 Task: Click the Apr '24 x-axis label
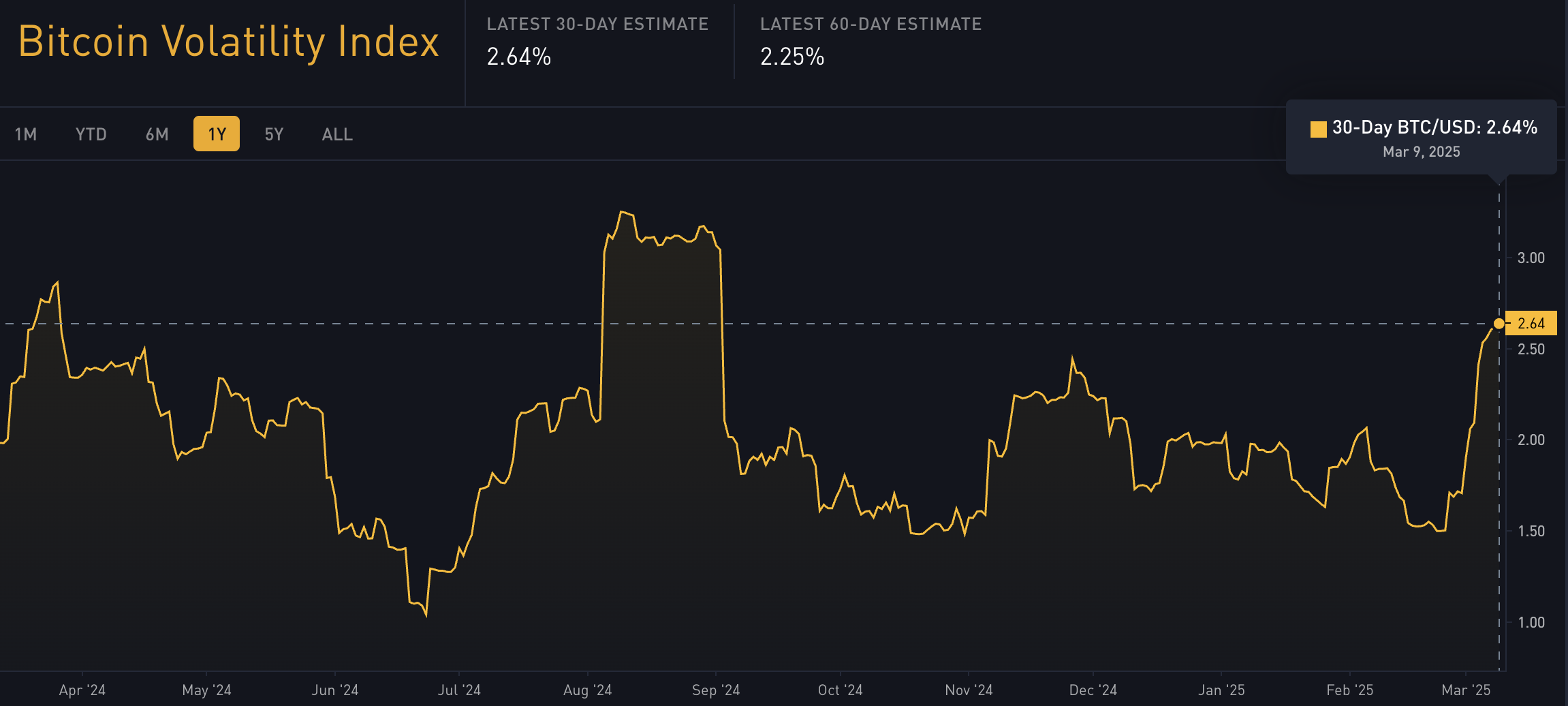(82, 690)
